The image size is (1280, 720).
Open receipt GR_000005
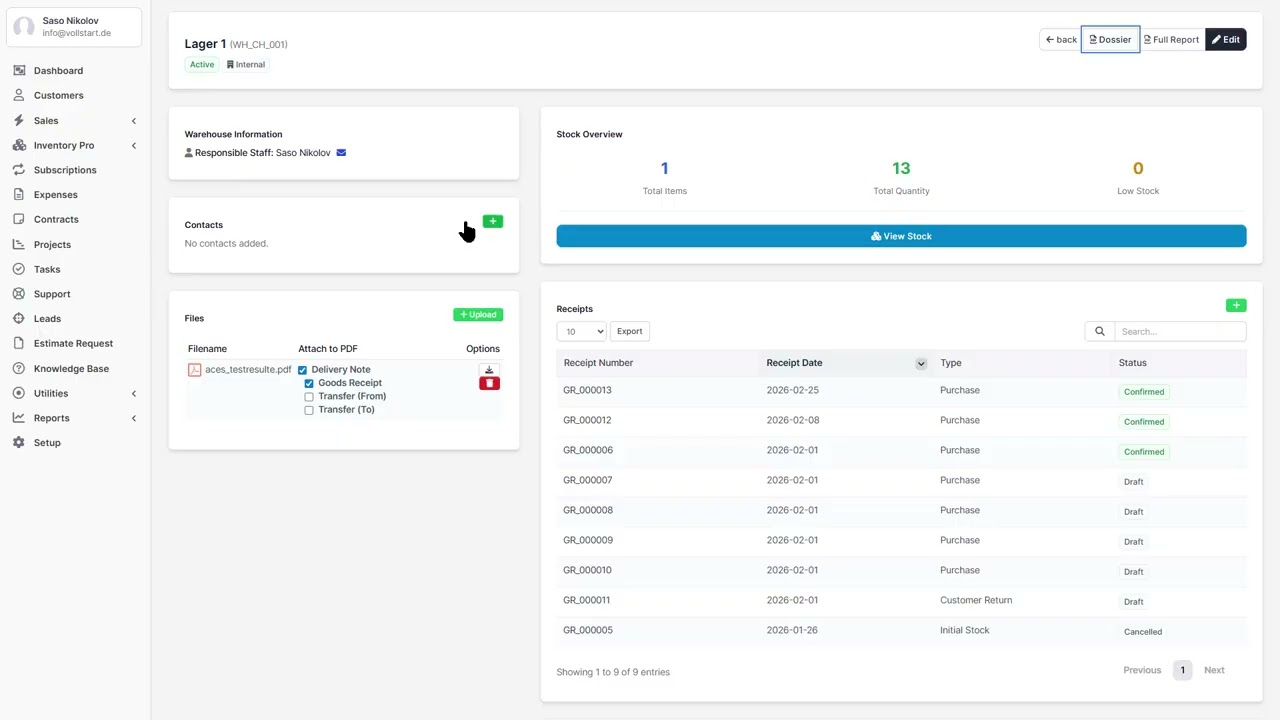click(x=588, y=630)
